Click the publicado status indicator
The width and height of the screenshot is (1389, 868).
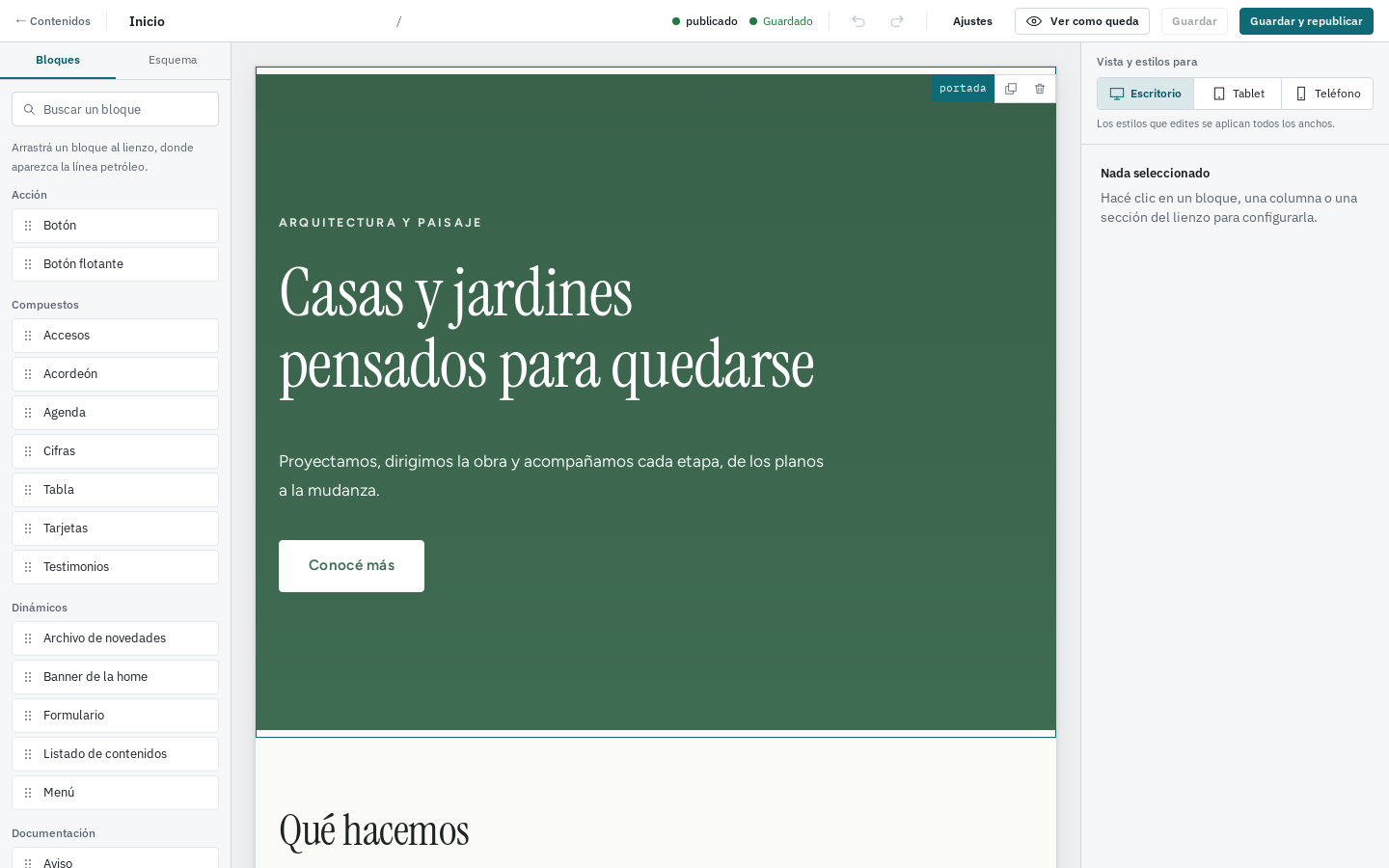705,21
